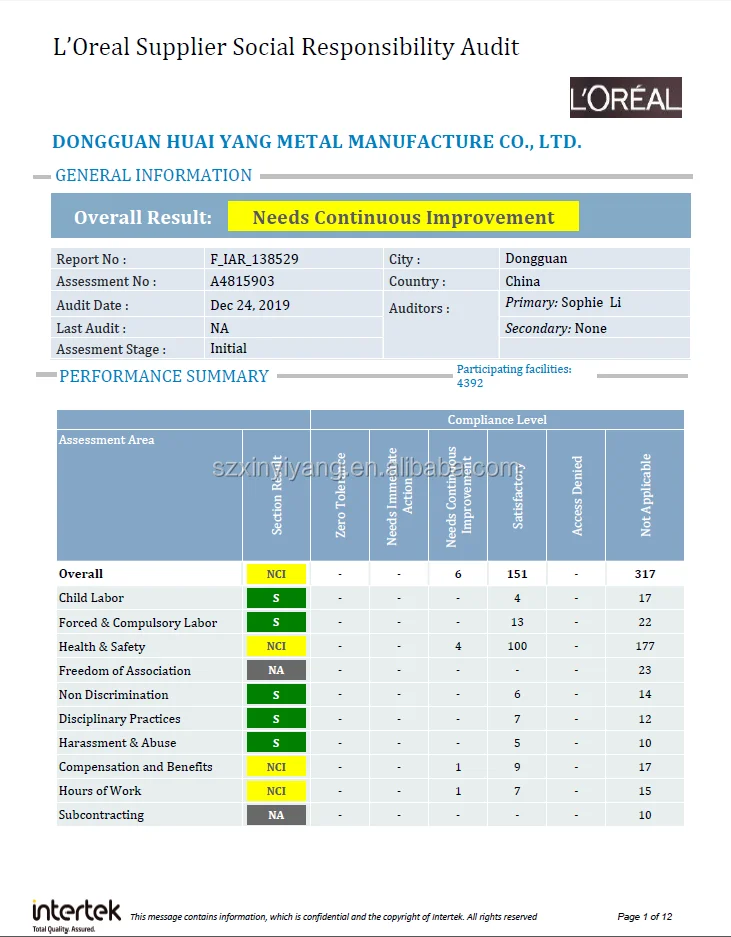Click the gray NA badge for Freedom of Association
This screenshot has height=937, width=731.
click(276, 670)
